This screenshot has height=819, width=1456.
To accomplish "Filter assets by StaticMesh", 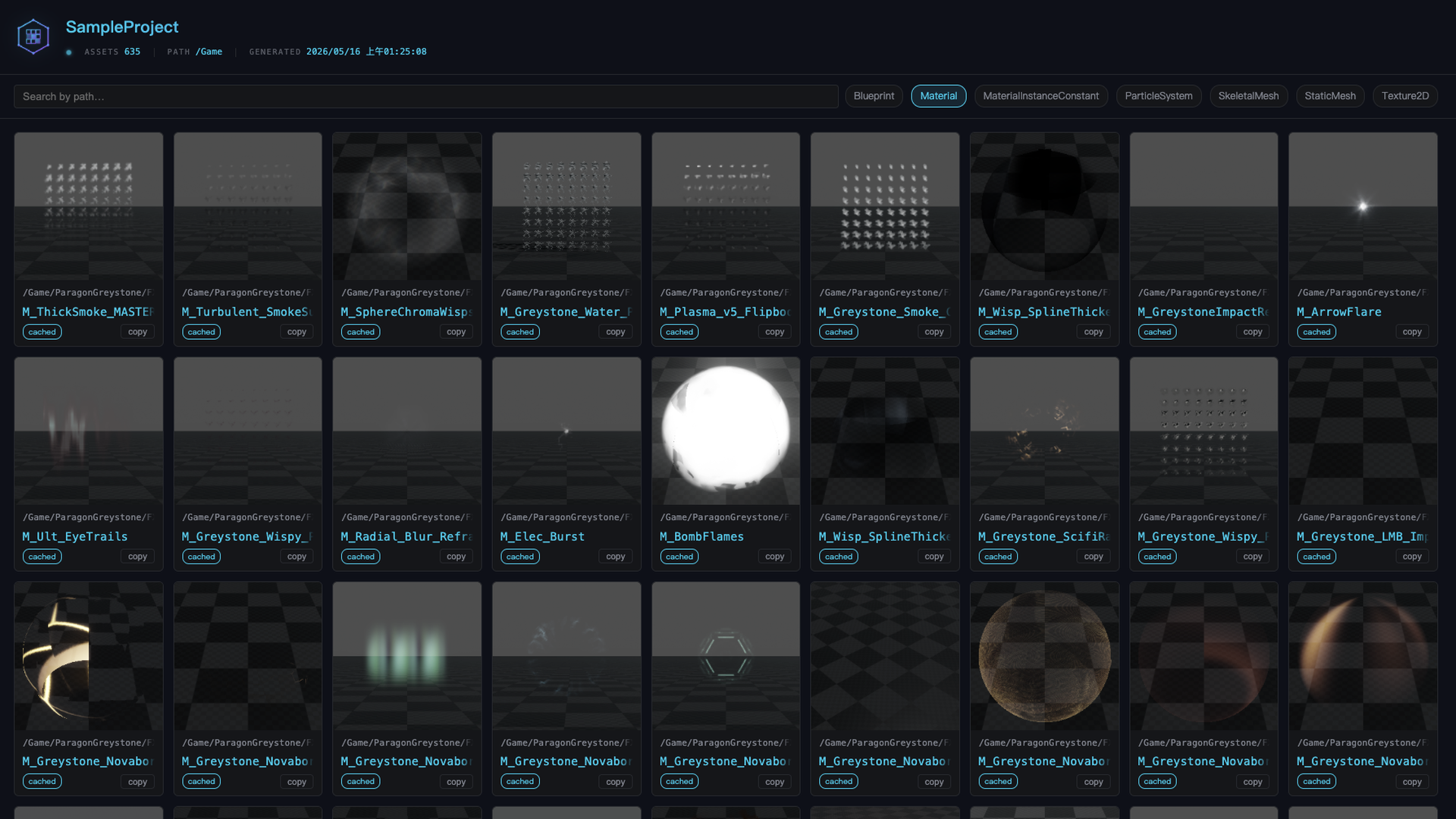I will pos(1330,96).
